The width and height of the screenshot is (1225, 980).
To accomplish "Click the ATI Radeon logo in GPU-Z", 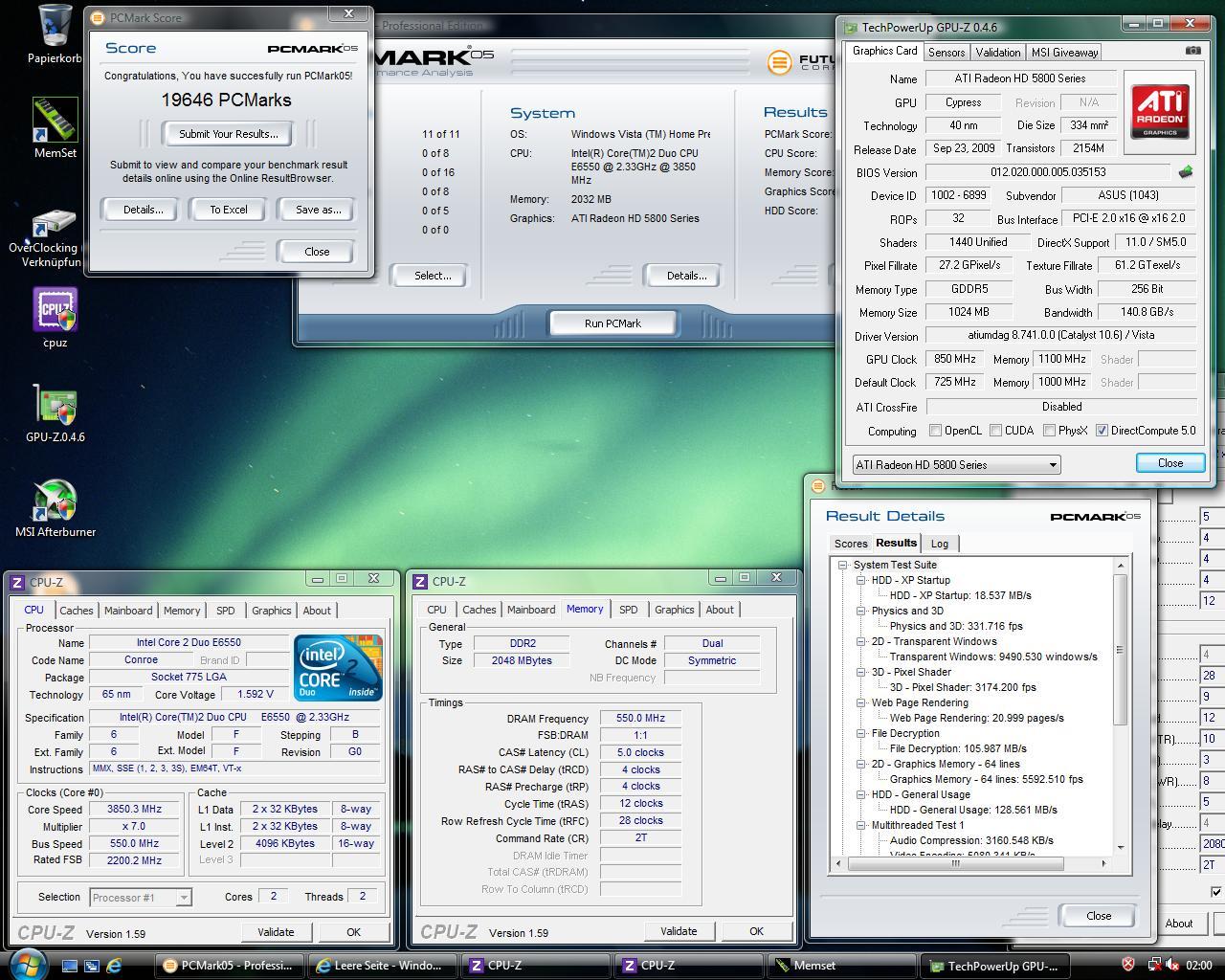I will (x=1160, y=112).
